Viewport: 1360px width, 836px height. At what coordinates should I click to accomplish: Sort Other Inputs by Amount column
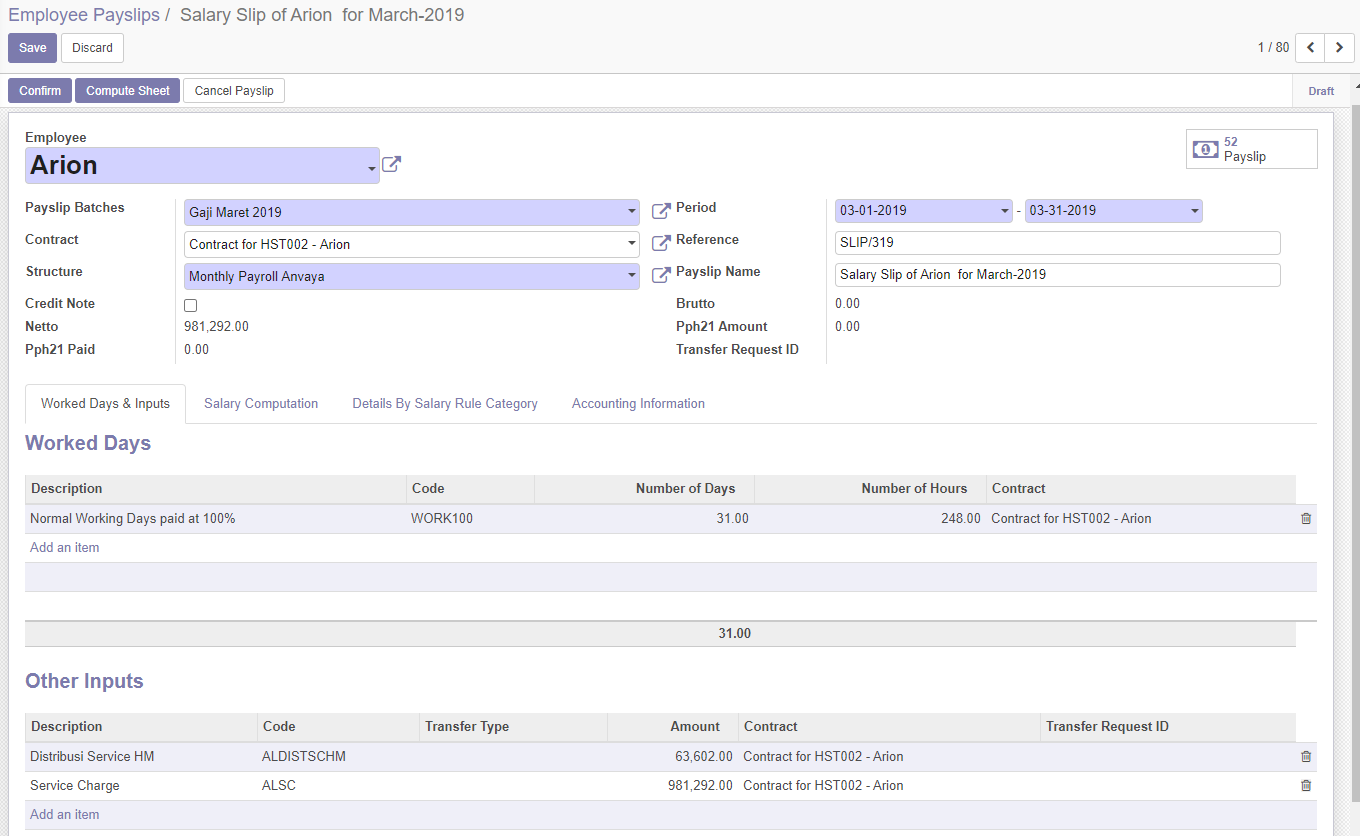coord(673,727)
